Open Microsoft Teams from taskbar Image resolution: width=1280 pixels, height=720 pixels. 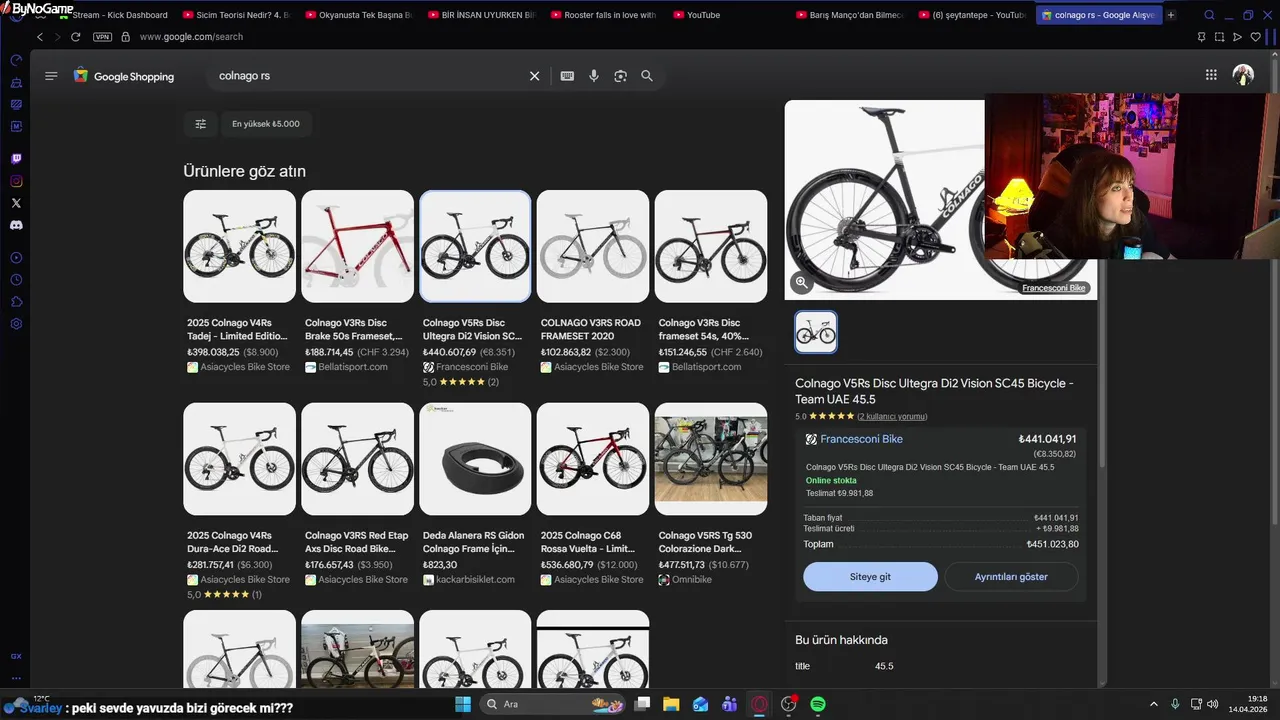coord(729,704)
